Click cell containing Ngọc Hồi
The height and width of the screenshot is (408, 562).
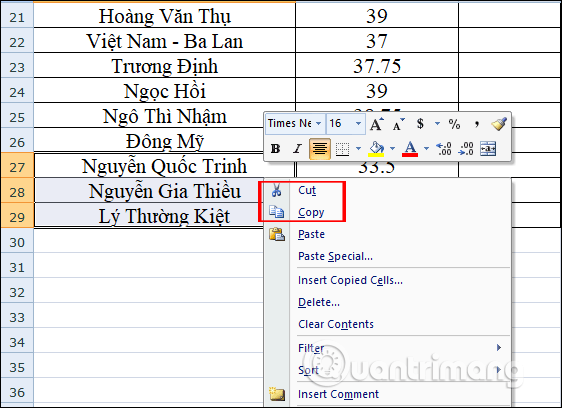pos(165,90)
